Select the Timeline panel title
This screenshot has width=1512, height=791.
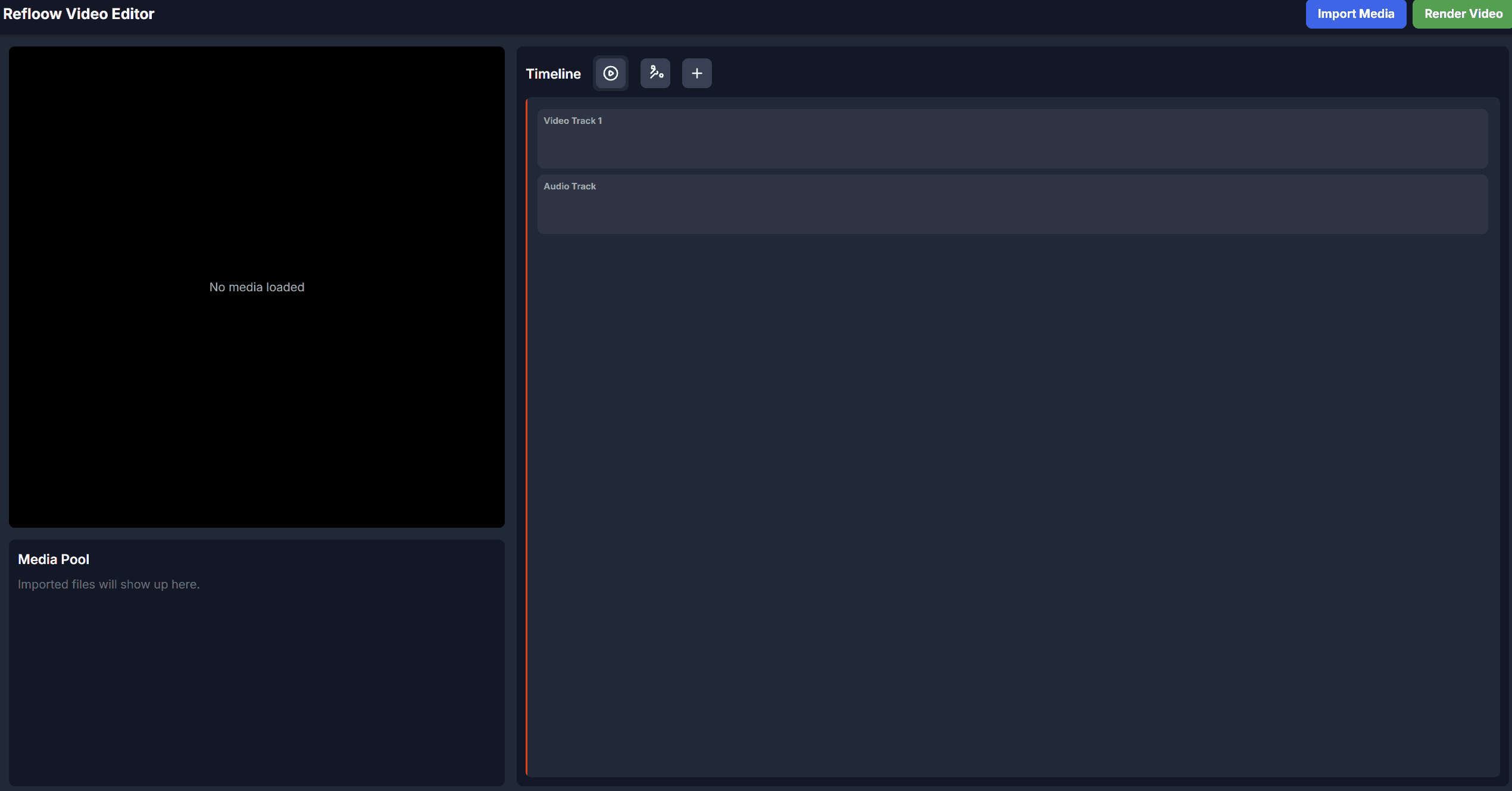pyautogui.click(x=553, y=73)
